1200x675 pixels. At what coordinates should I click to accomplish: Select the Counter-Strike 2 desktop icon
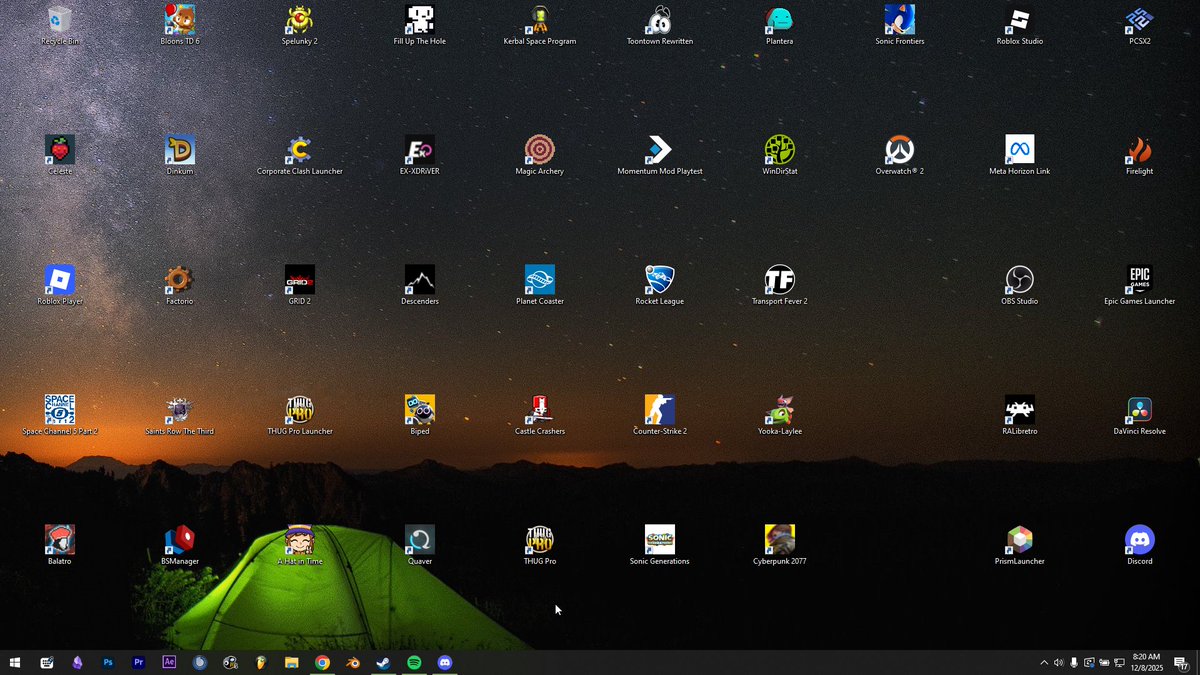tap(660, 415)
